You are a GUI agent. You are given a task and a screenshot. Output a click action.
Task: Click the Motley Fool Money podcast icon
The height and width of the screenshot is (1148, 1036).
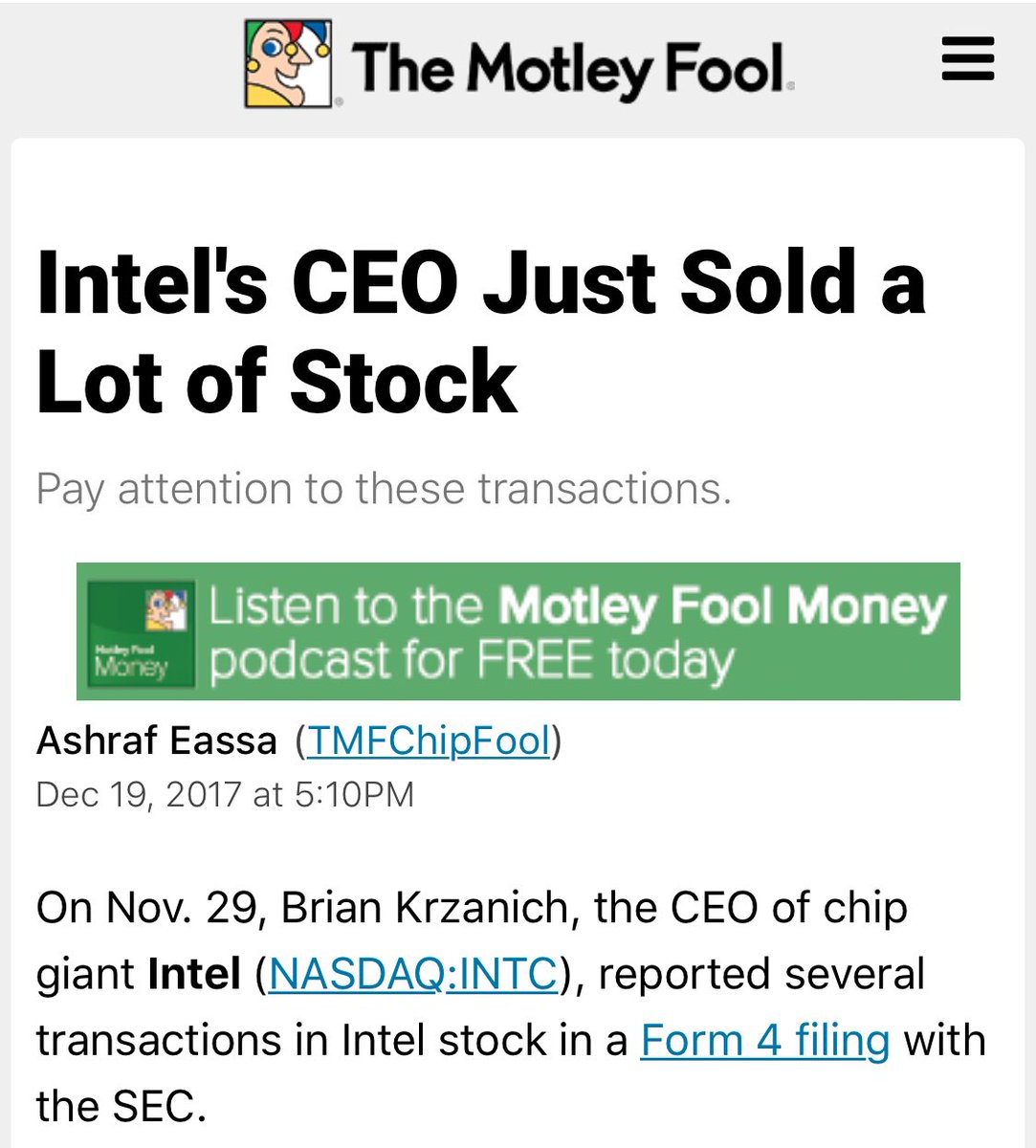139,632
